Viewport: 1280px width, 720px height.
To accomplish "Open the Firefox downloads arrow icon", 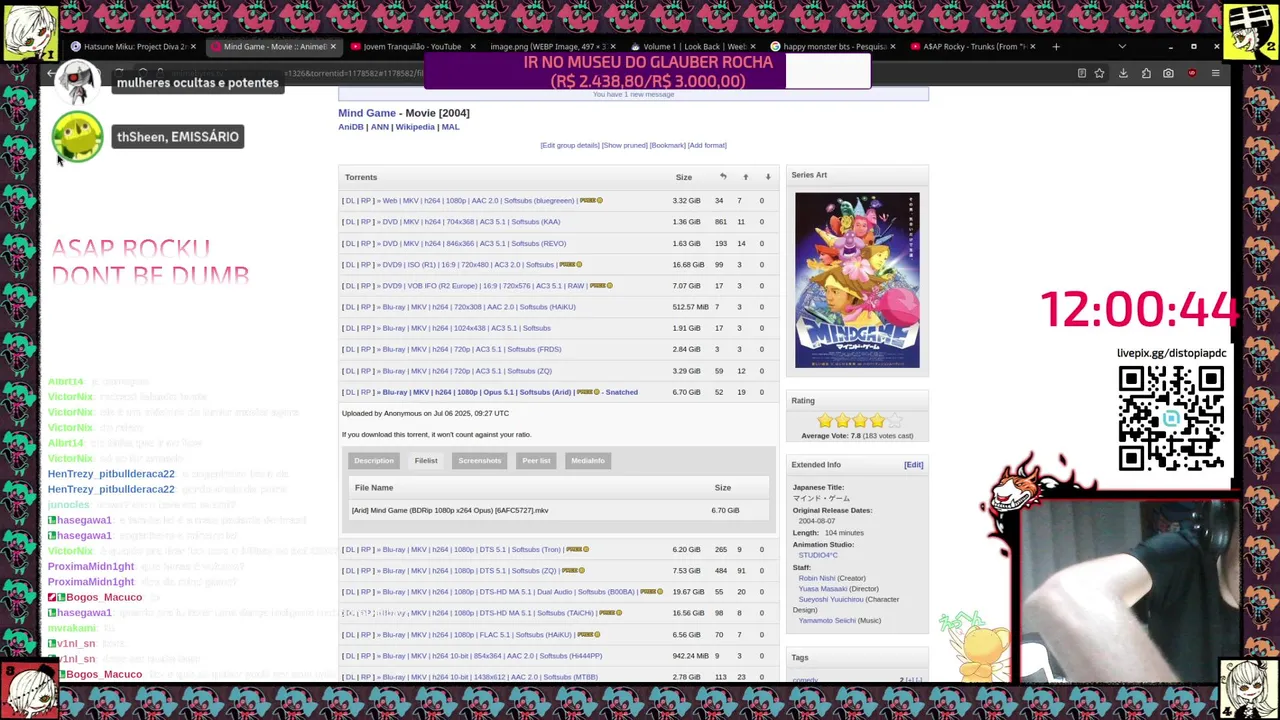I will coord(1123,73).
